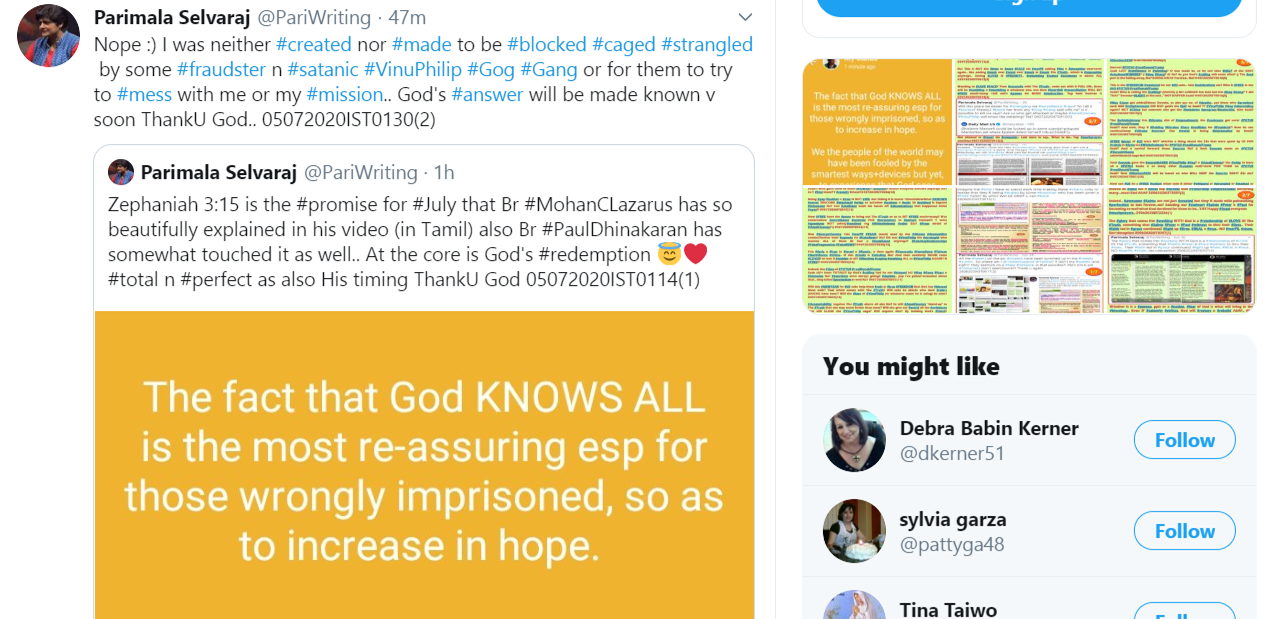Open Tina Taiwo's profile picture
This screenshot has height=619, width=1271.
pos(854,605)
